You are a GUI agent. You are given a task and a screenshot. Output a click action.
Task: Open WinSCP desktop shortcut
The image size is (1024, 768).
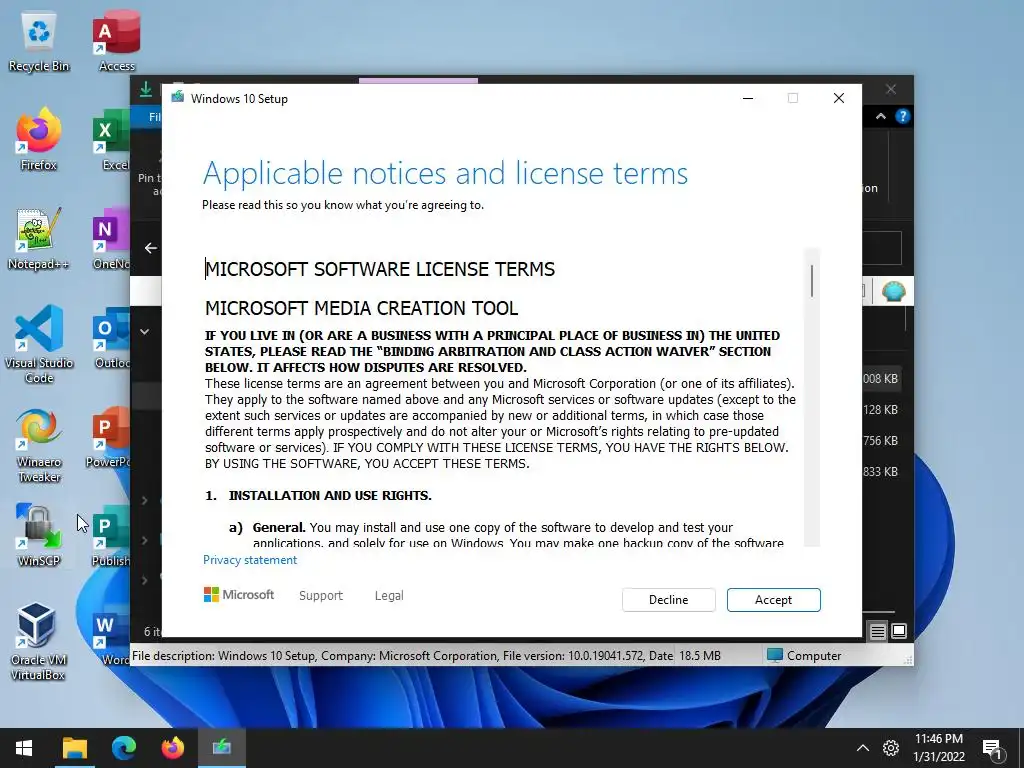pos(39,536)
